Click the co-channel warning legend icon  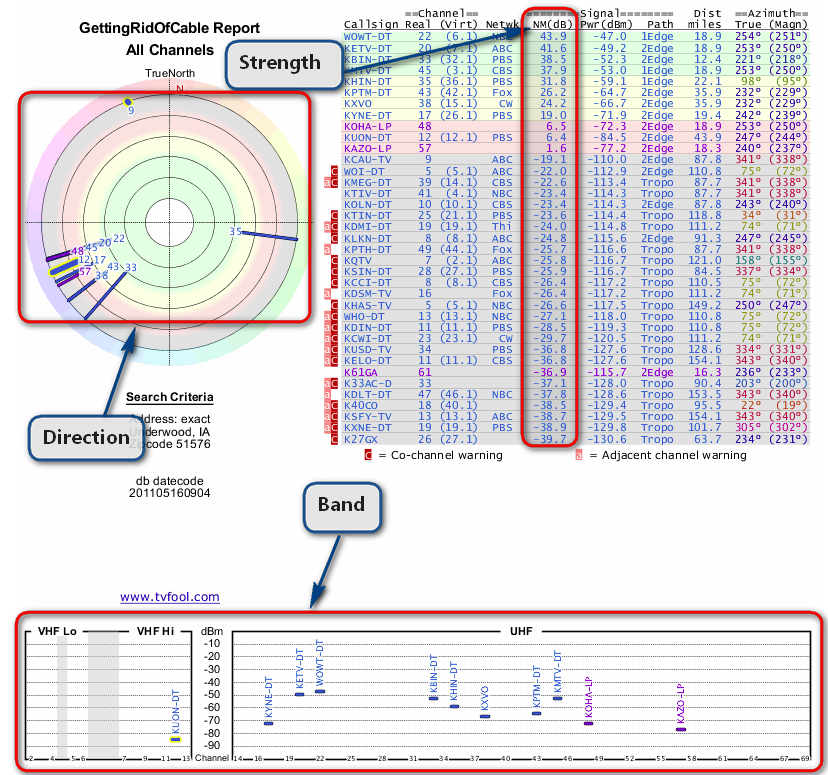[x=367, y=455]
